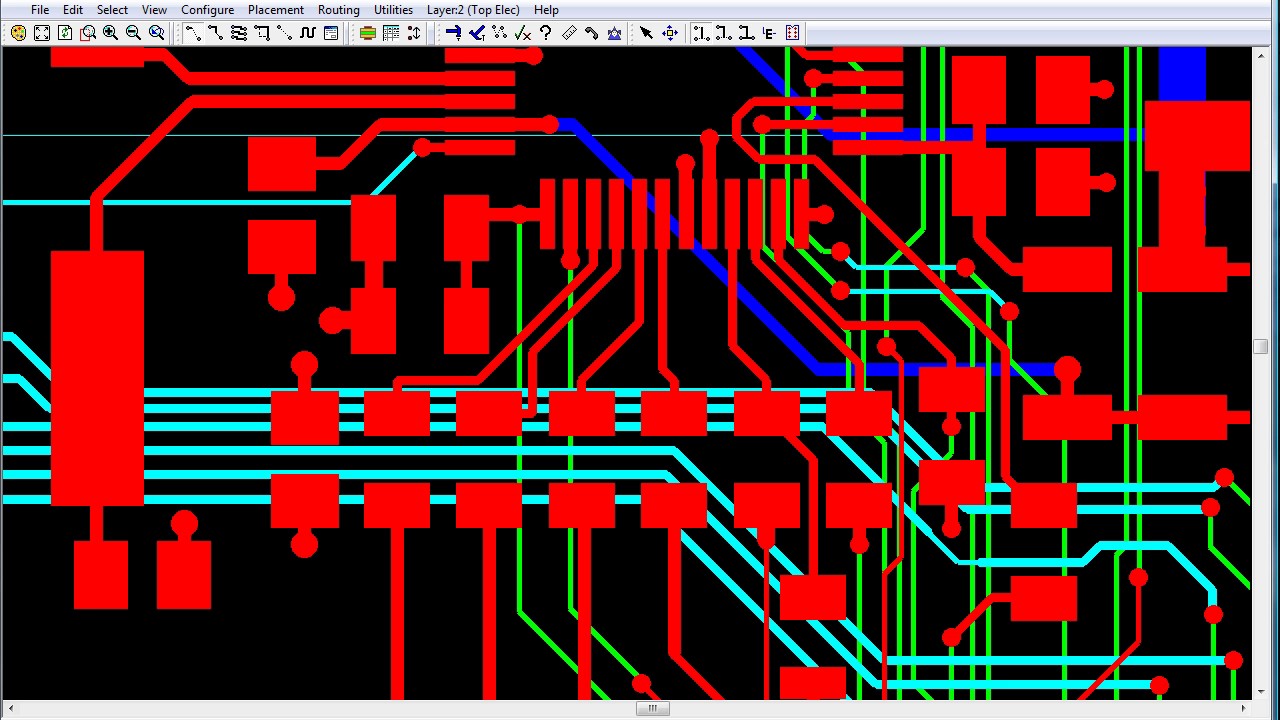Click the scroll up arrow
This screenshot has height=720, width=1280.
coord(1260,56)
